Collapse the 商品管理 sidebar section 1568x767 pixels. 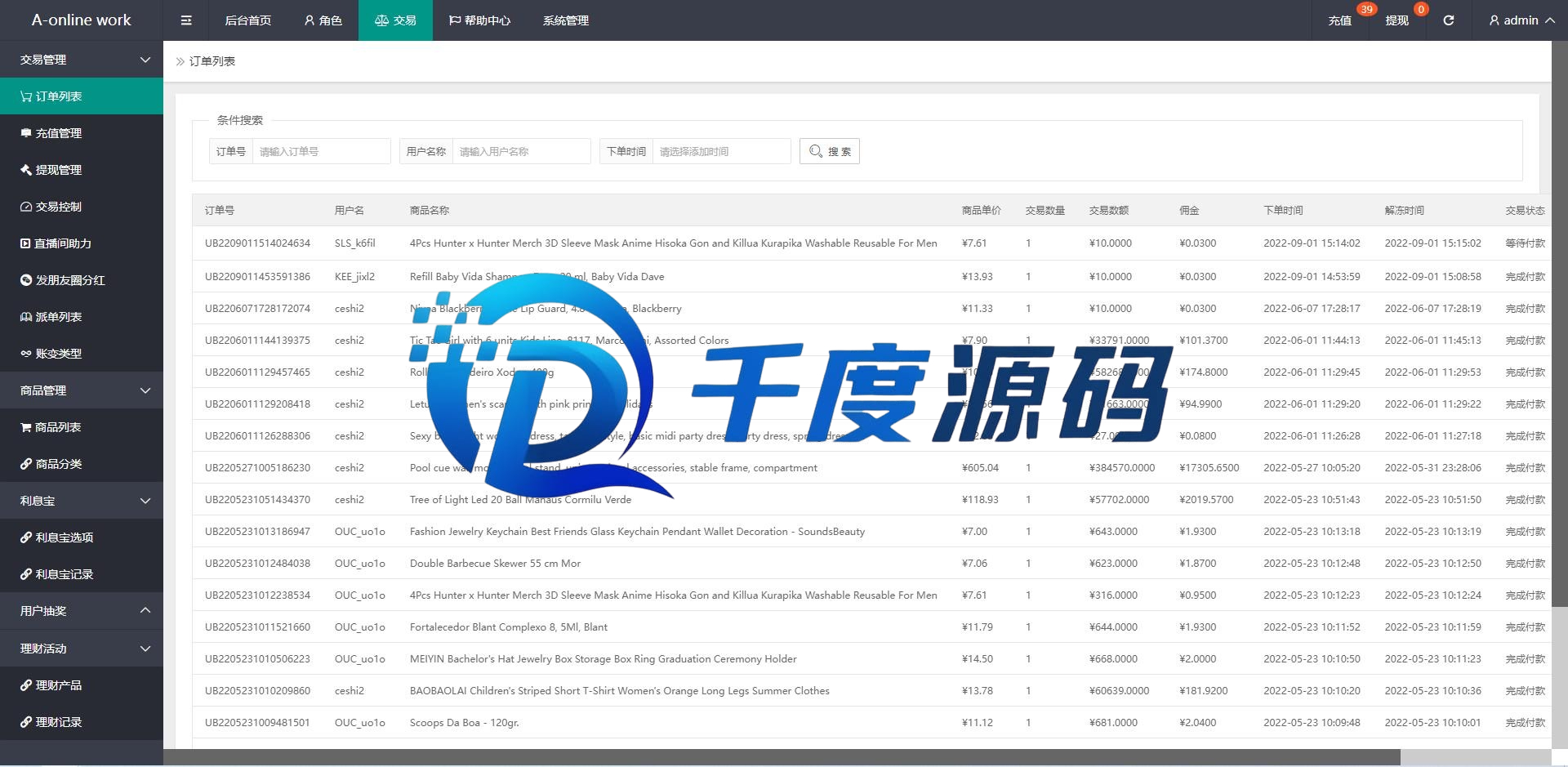(82, 390)
